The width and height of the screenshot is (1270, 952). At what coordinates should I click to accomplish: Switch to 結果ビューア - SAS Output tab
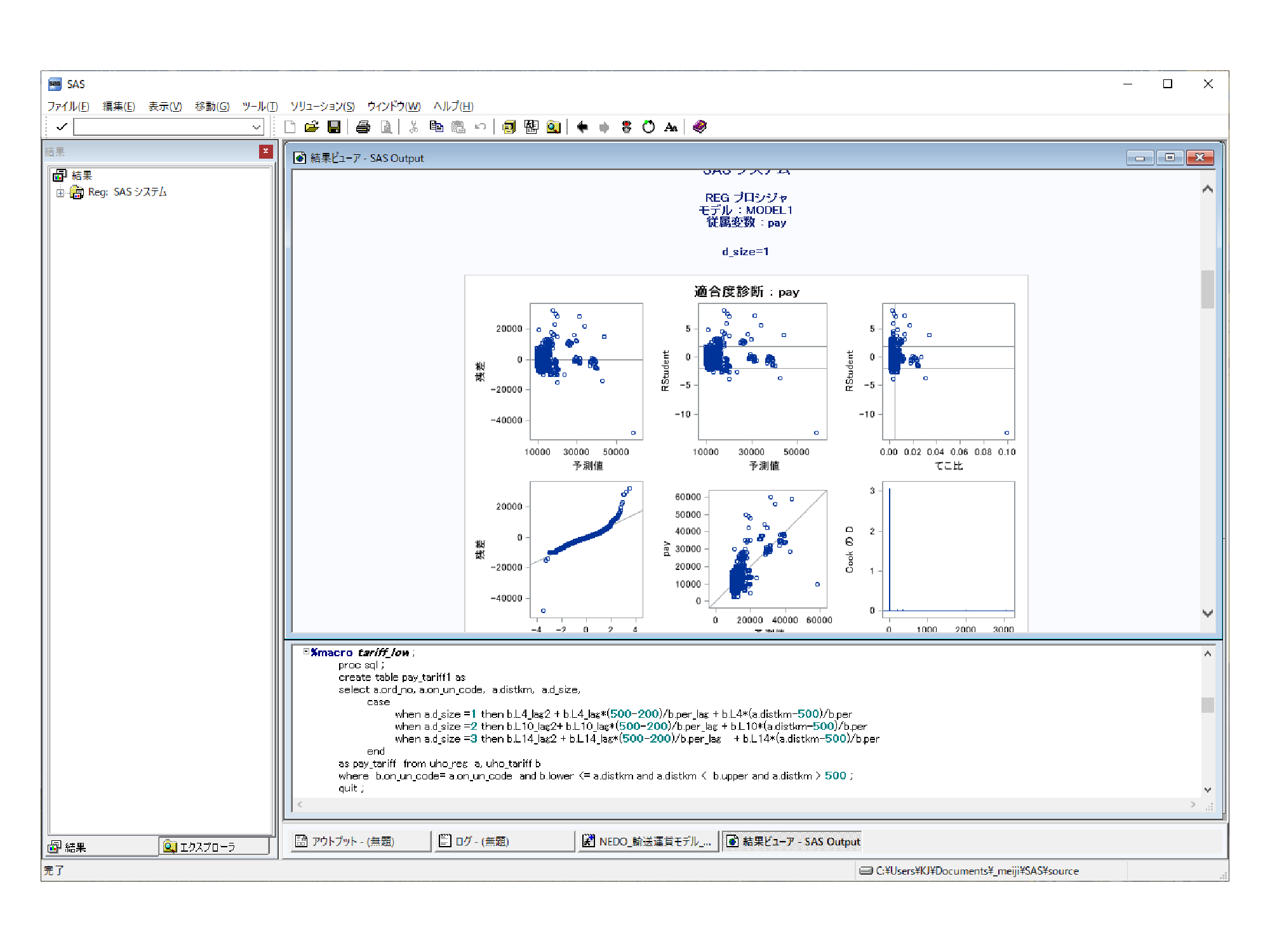coord(792,841)
